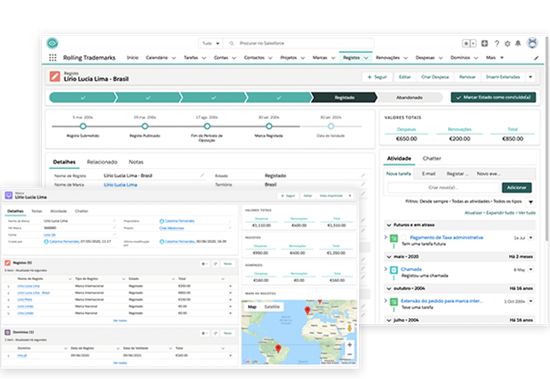Click Ver todos under the Registos list
This screenshot has height=379, width=550.
coord(120,320)
